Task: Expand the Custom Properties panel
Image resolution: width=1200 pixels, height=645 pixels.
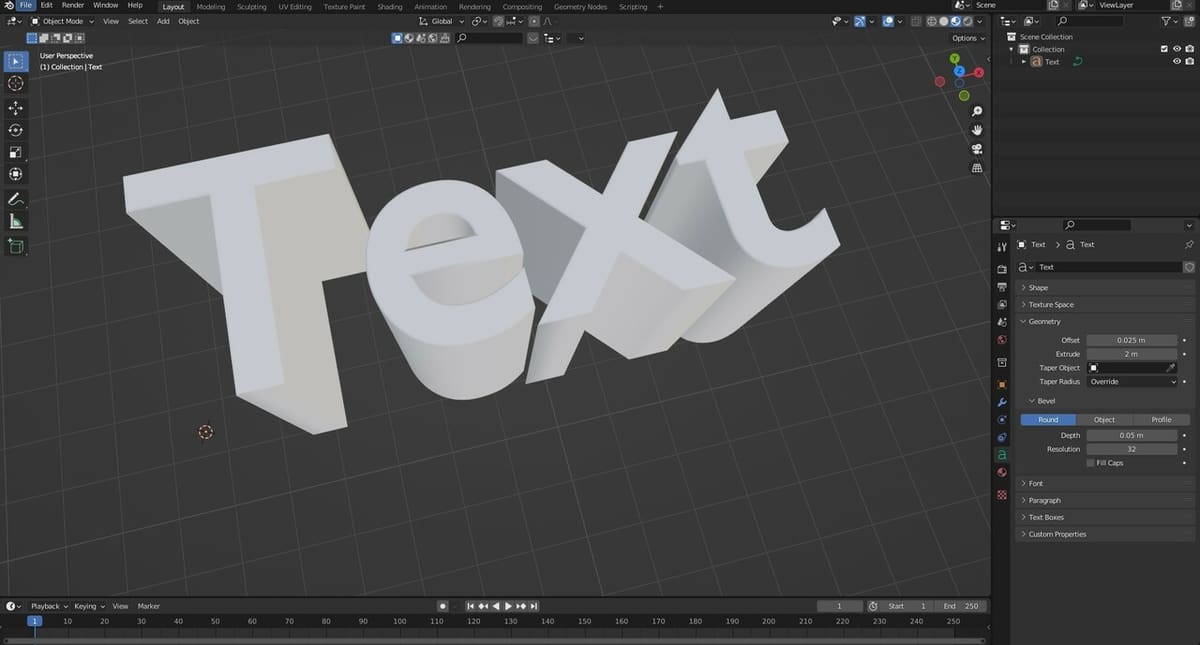Action: tap(1104, 534)
